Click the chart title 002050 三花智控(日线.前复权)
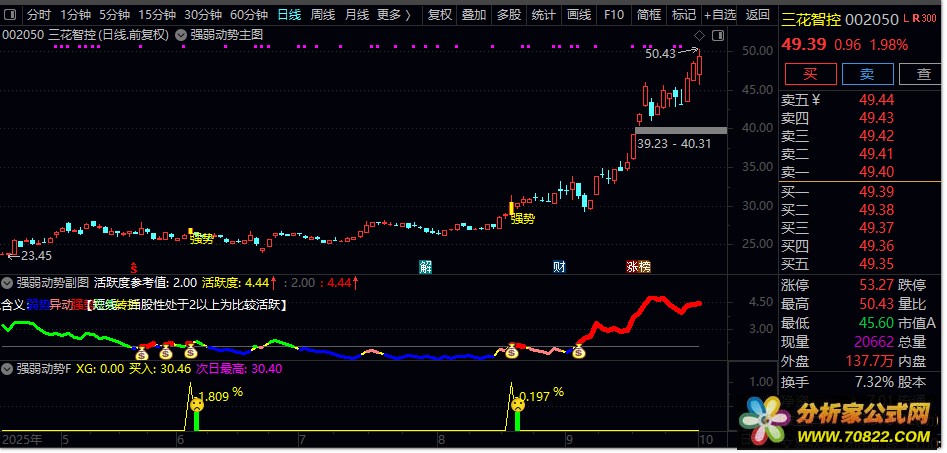 [86, 36]
